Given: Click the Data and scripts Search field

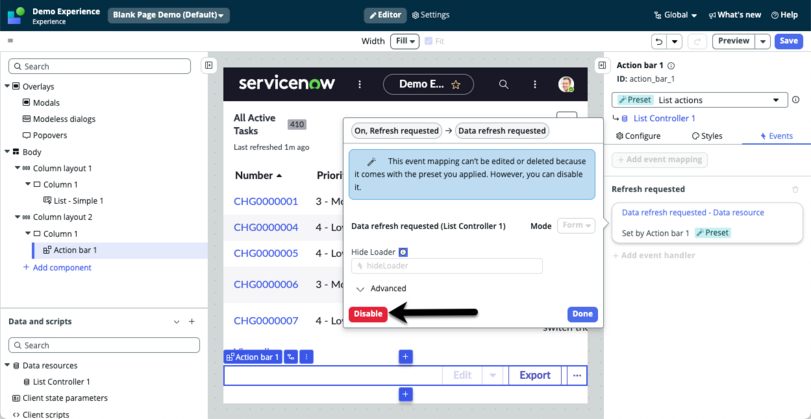Looking at the screenshot, I should [104, 345].
